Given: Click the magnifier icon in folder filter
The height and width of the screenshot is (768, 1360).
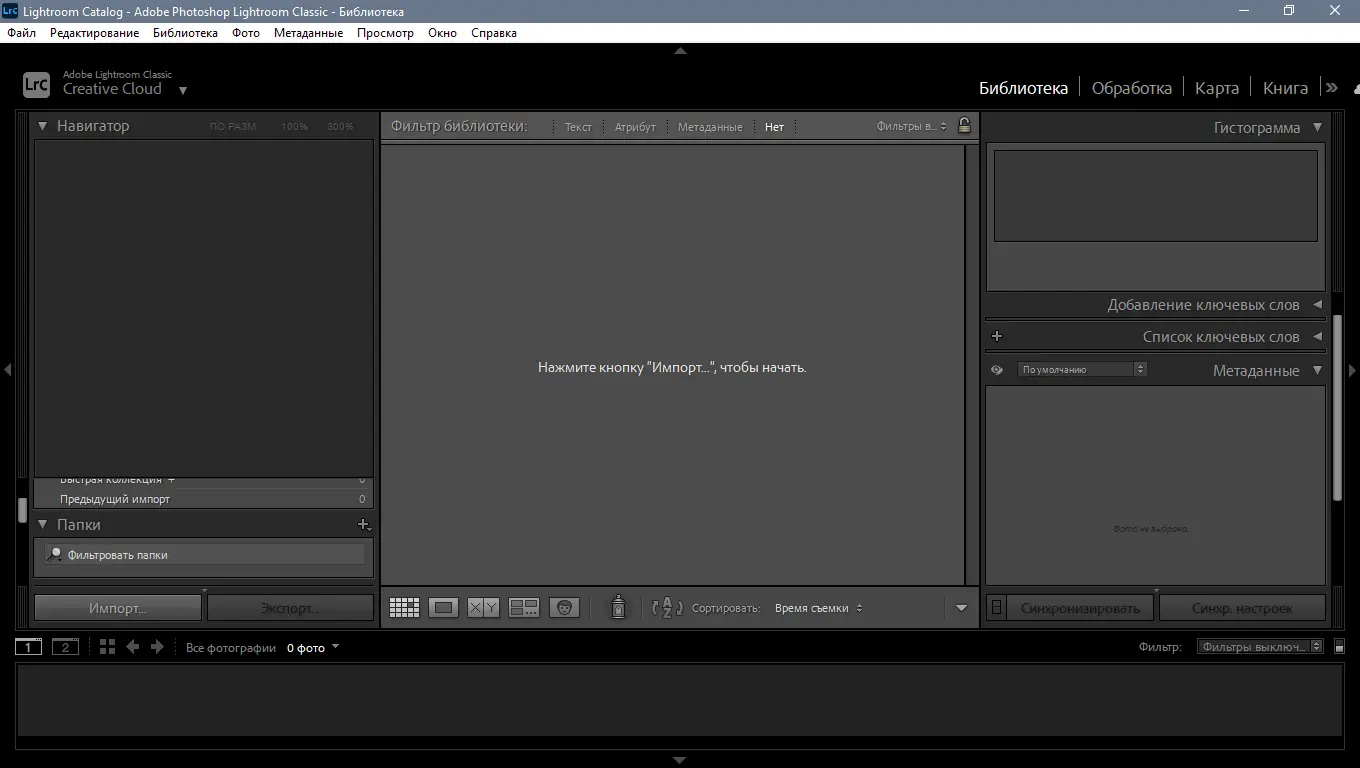Looking at the screenshot, I should click(x=56, y=554).
